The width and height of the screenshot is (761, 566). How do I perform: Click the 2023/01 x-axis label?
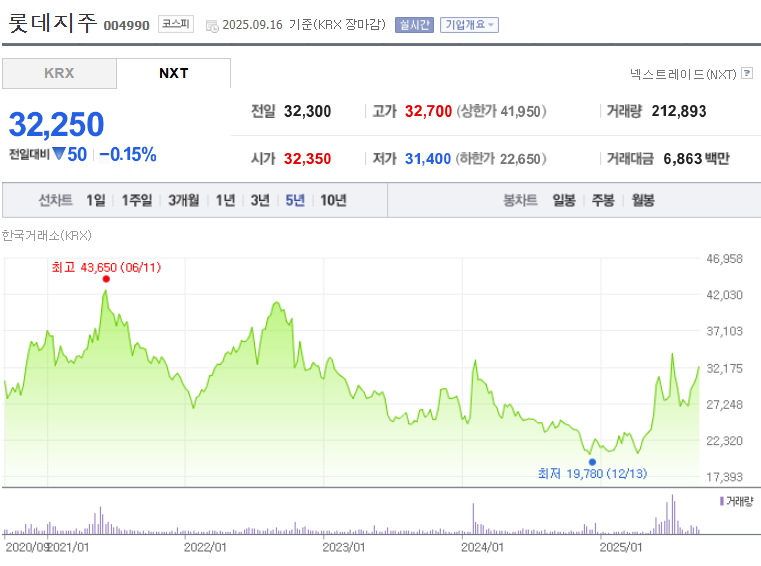344,547
